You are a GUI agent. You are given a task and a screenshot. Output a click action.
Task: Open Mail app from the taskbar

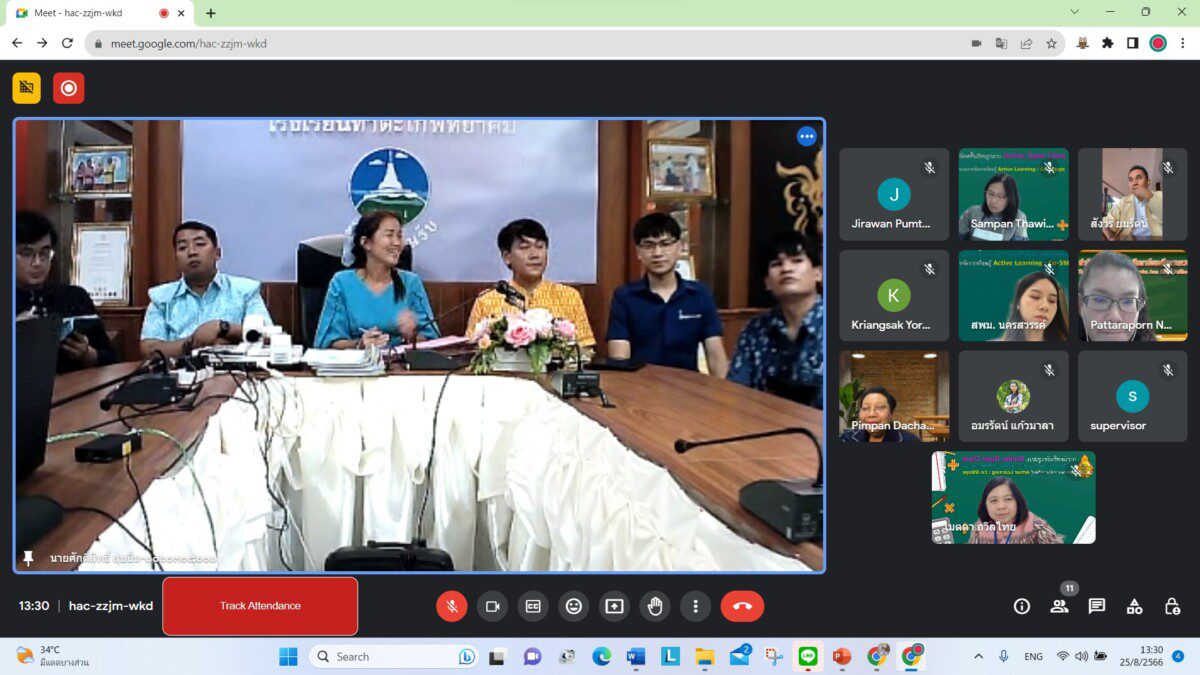[x=740, y=656]
